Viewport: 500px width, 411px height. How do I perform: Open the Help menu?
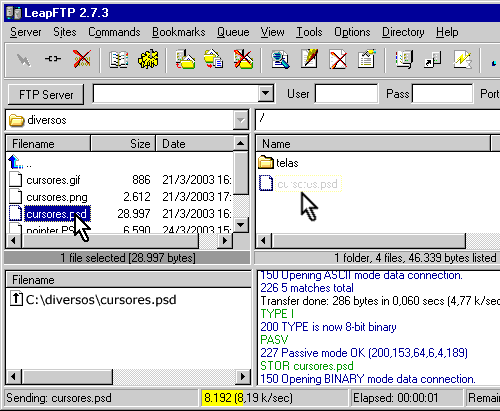pyautogui.click(x=447, y=32)
